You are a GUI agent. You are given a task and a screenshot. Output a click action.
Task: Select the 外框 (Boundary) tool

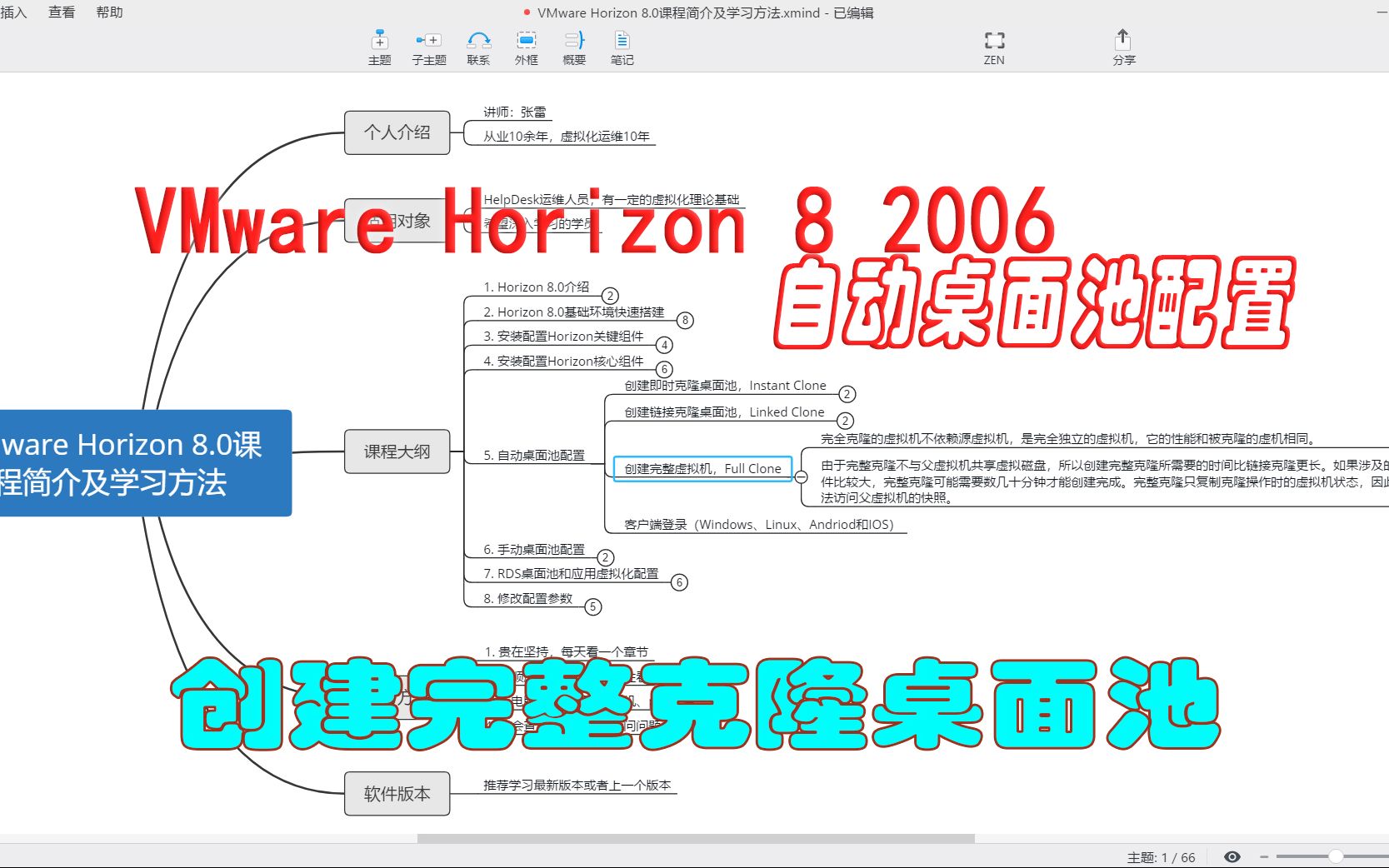click(526, 47)
